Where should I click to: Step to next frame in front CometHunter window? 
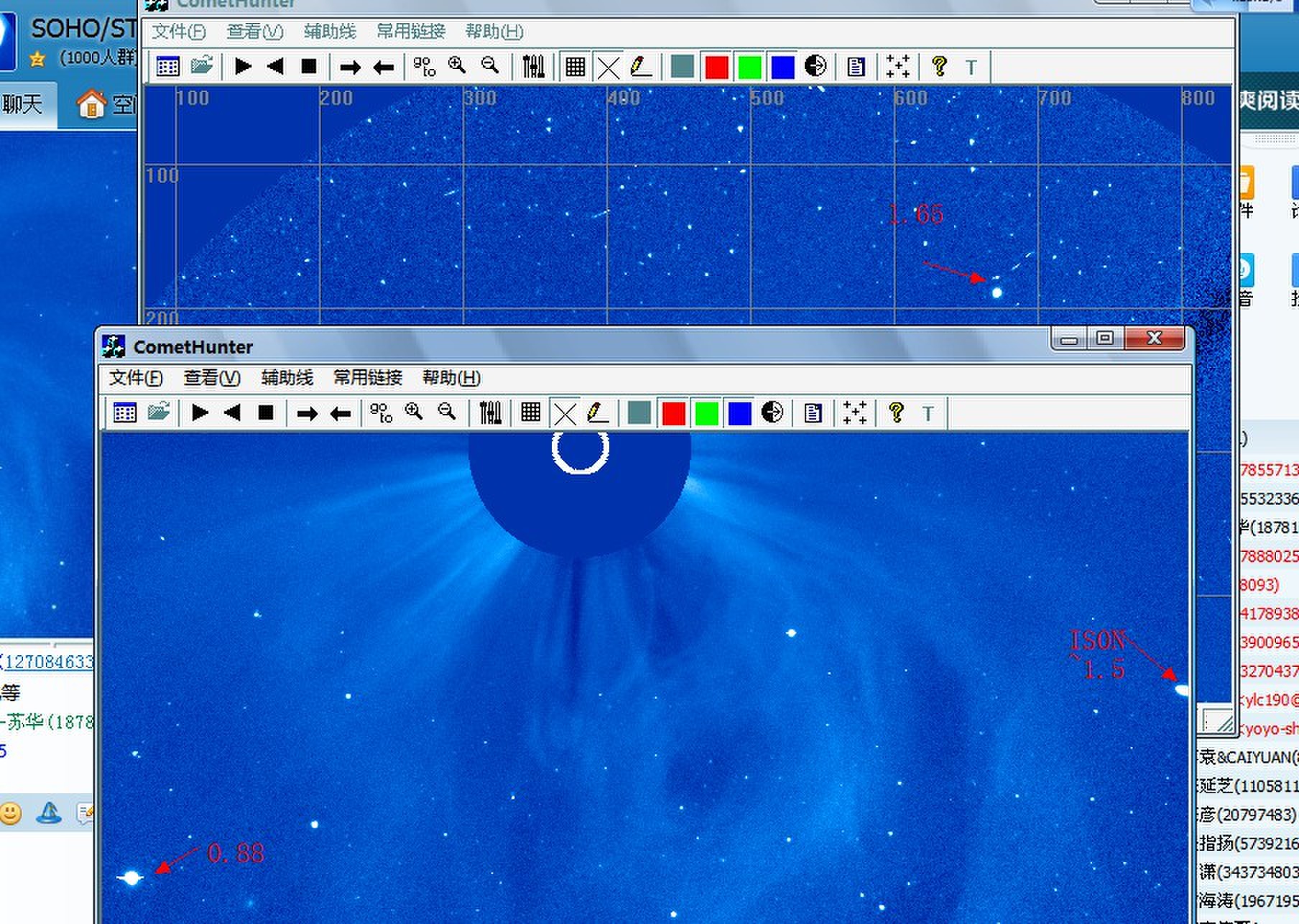click(307, 414)
